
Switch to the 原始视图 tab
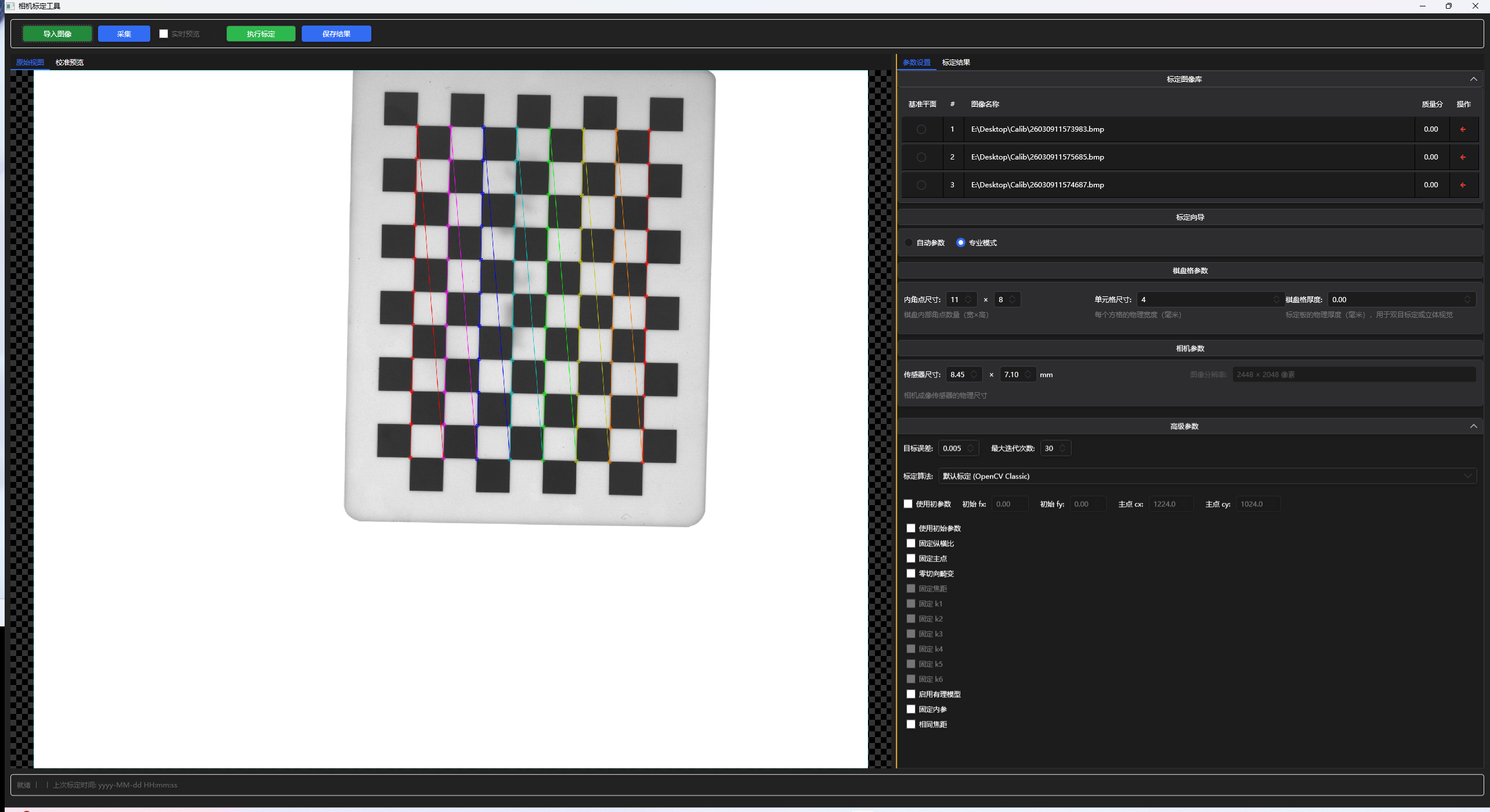[30, 62]
